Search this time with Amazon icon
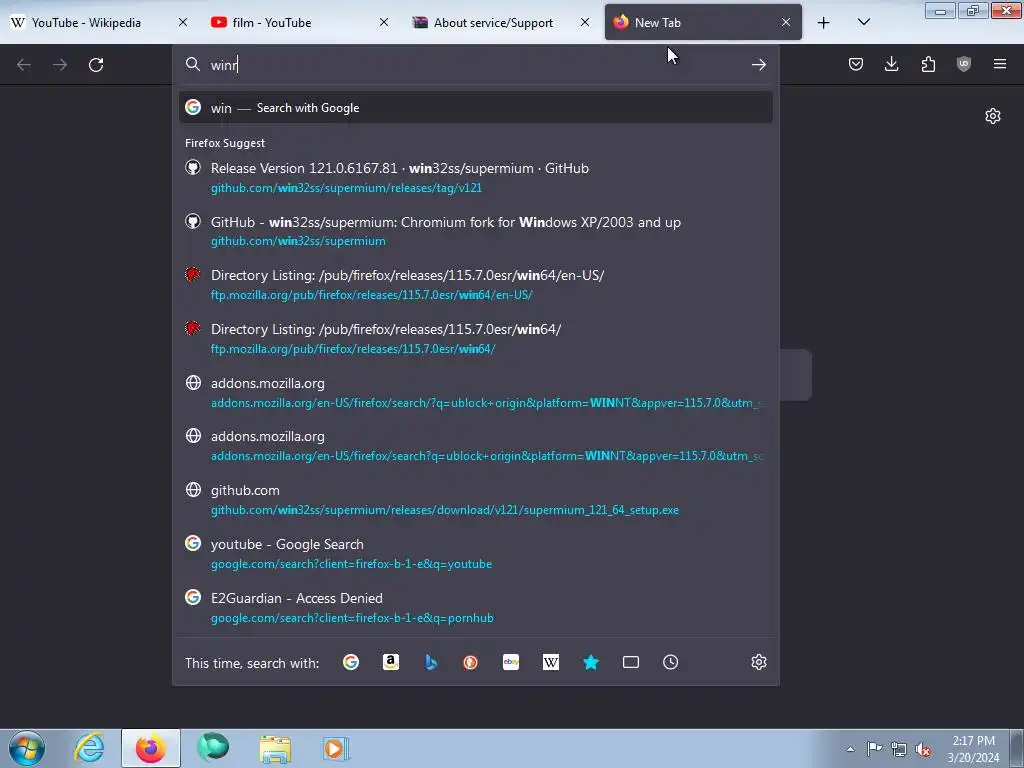This screenshot has height=768, width=1024. 391,662
